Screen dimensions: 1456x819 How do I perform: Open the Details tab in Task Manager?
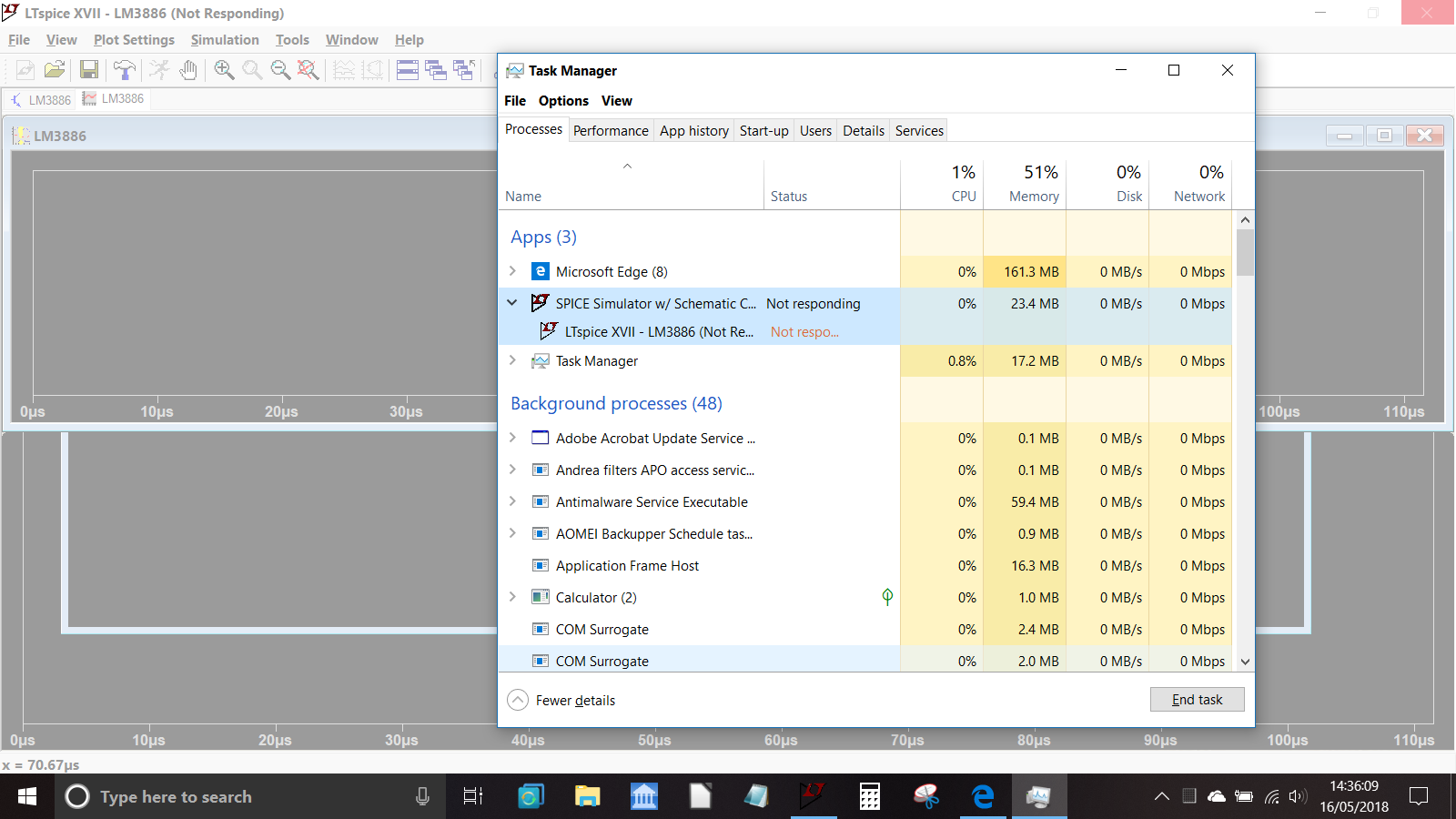[864, 131]
